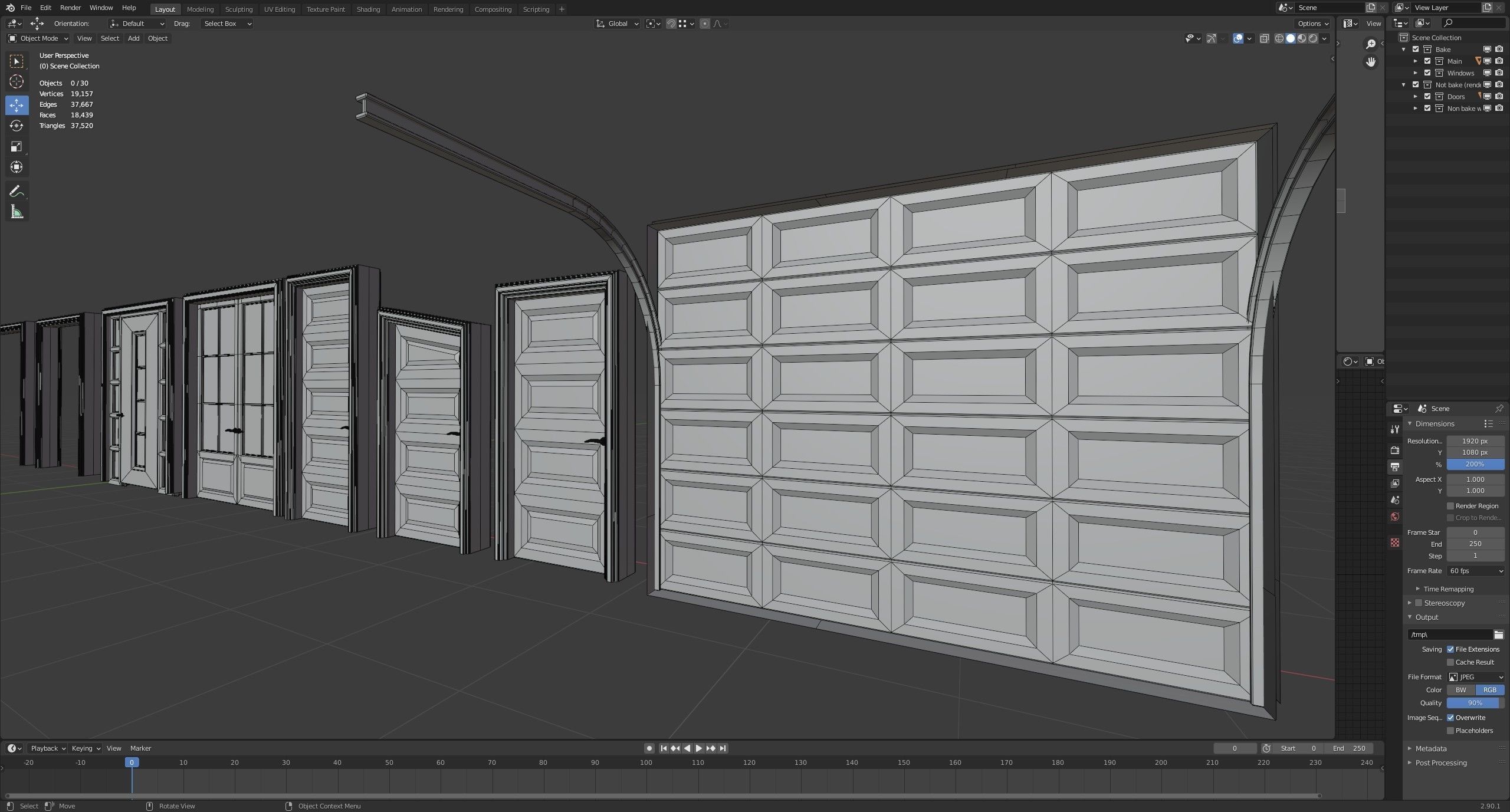Open the File menu
The height and width of the screenshot is (812, 1510).
[x=26, y=8]
